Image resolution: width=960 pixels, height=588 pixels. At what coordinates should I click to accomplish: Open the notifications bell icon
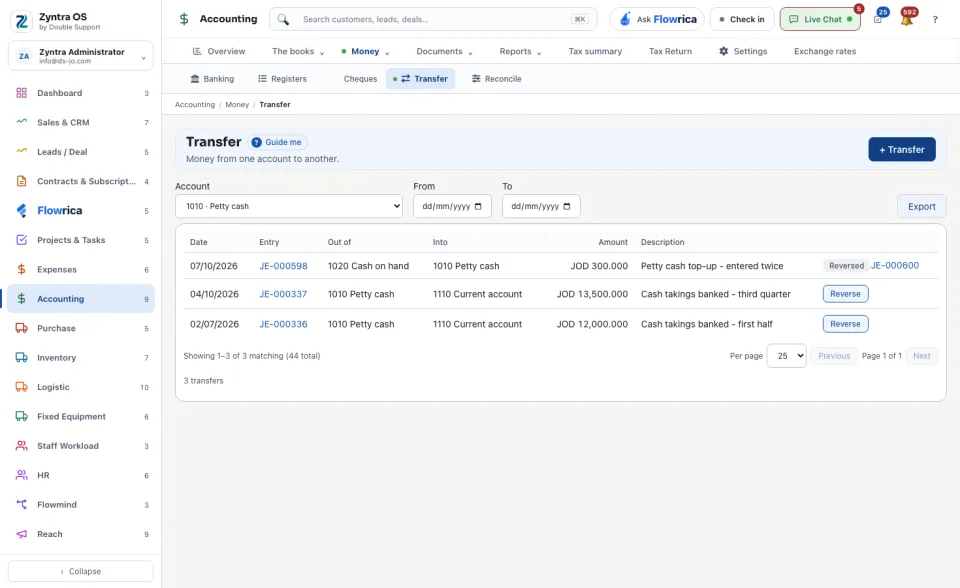(907, 20)
